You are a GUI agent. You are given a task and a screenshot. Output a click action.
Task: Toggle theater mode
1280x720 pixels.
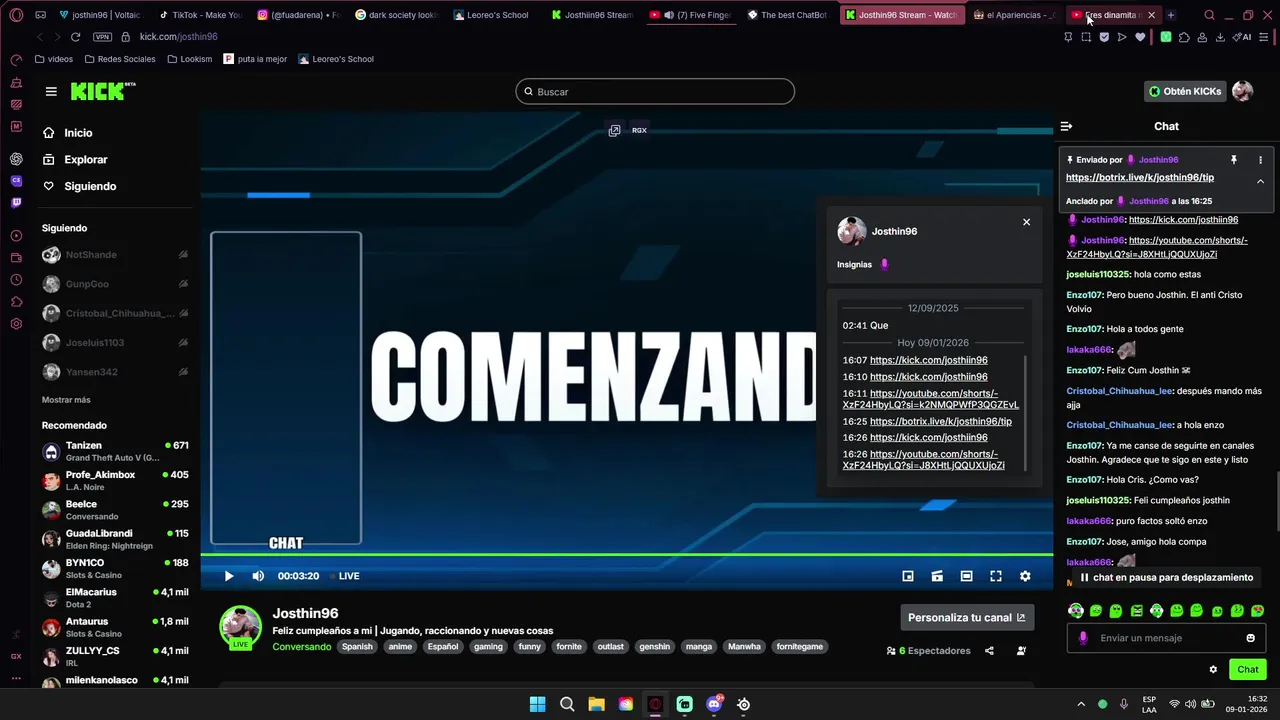pos(966,576)
